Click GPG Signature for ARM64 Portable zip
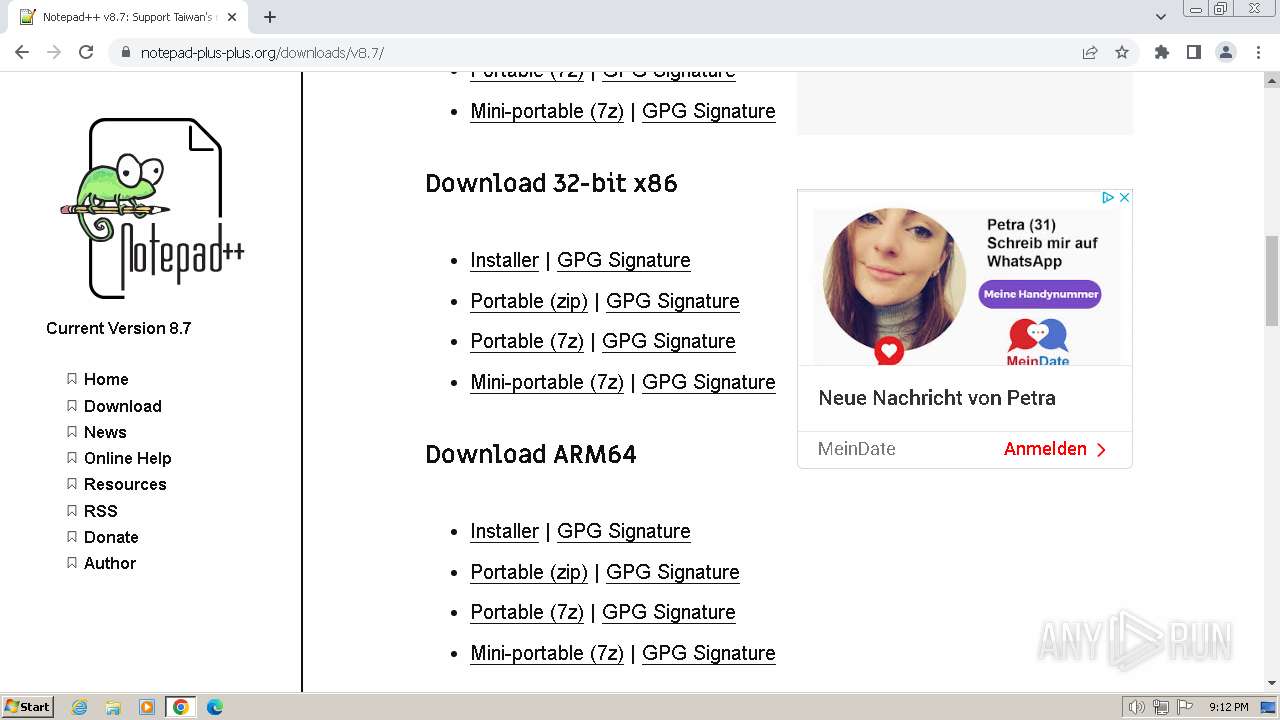Viewport: 1280px width, 720px height. click(x=673, y=572)
